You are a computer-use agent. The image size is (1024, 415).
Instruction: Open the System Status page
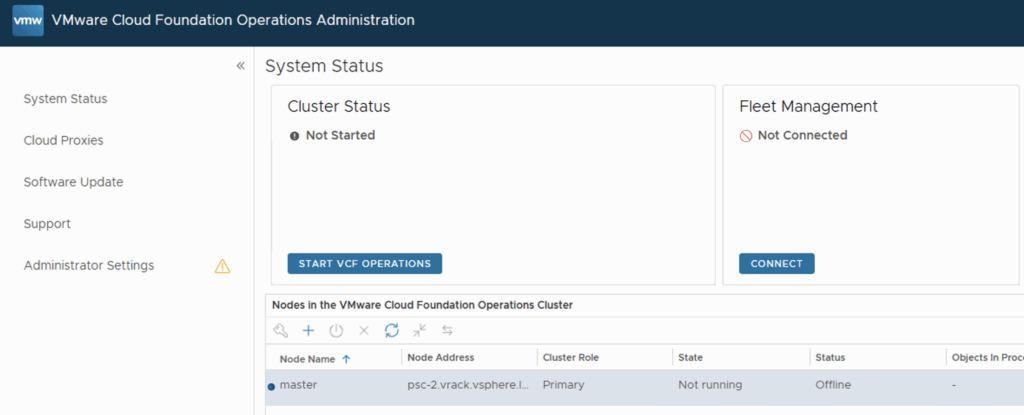pyautogui.click(x=65, y=99)
